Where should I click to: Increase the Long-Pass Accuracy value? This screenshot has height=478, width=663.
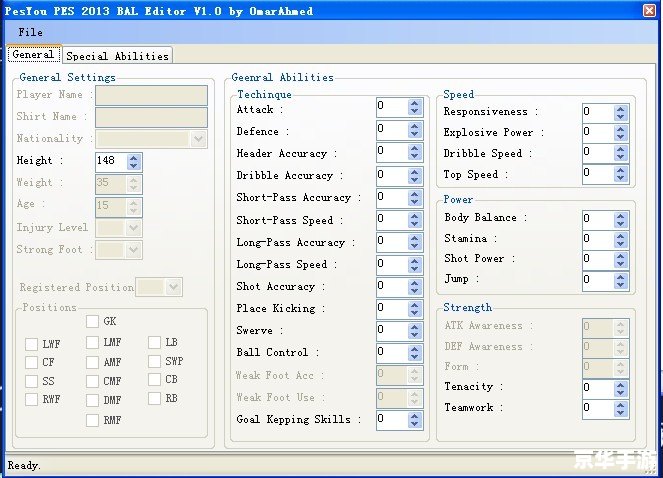click(x=415, y=238)
